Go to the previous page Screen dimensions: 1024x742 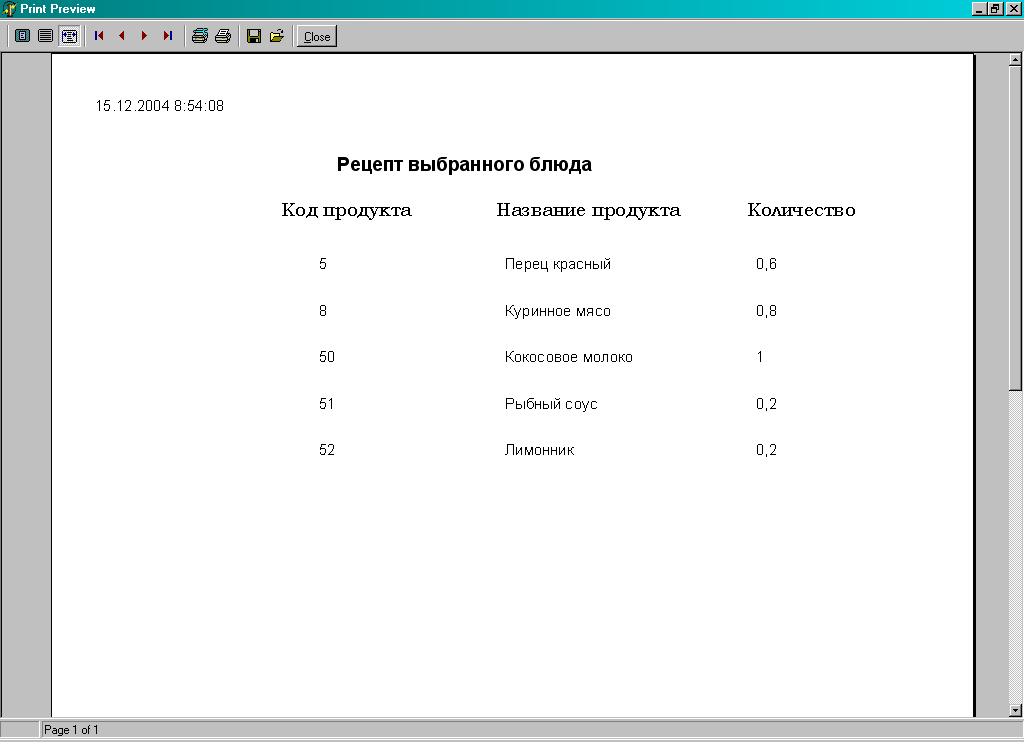point(122,36)
